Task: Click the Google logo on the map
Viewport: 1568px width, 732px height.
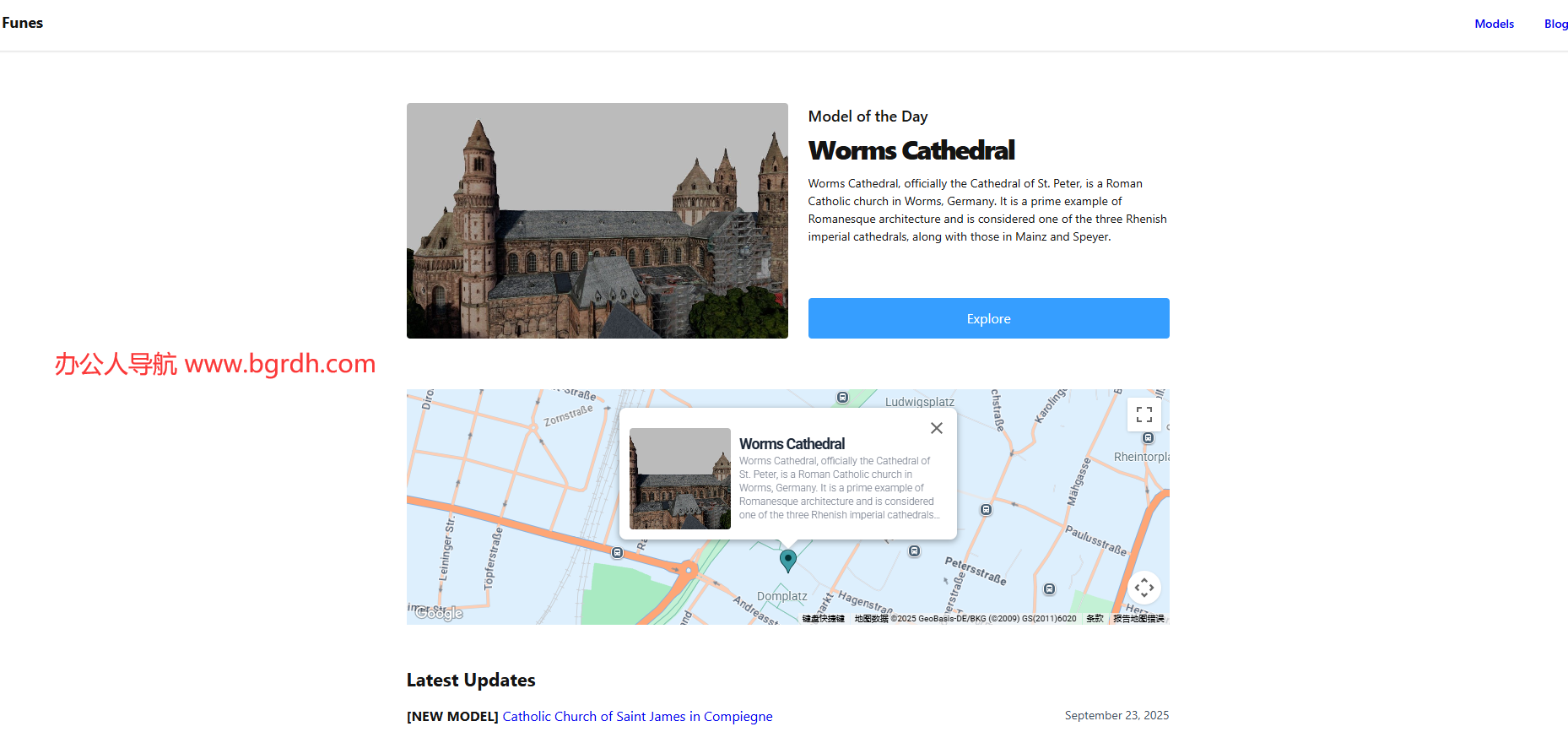Action: [x=439, y=613]
